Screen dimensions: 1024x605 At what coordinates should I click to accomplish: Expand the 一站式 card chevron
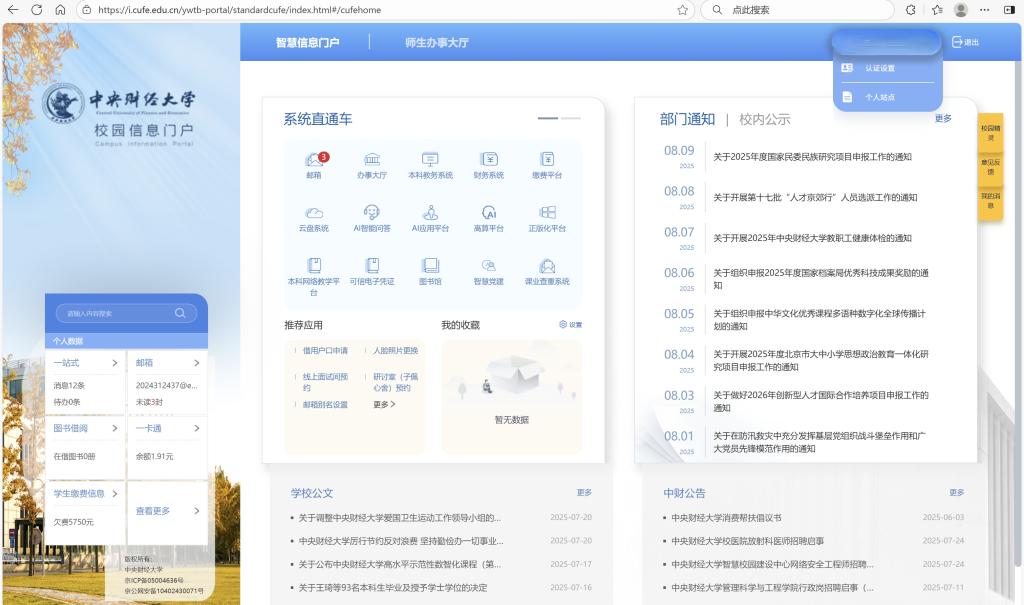[115, 363]
